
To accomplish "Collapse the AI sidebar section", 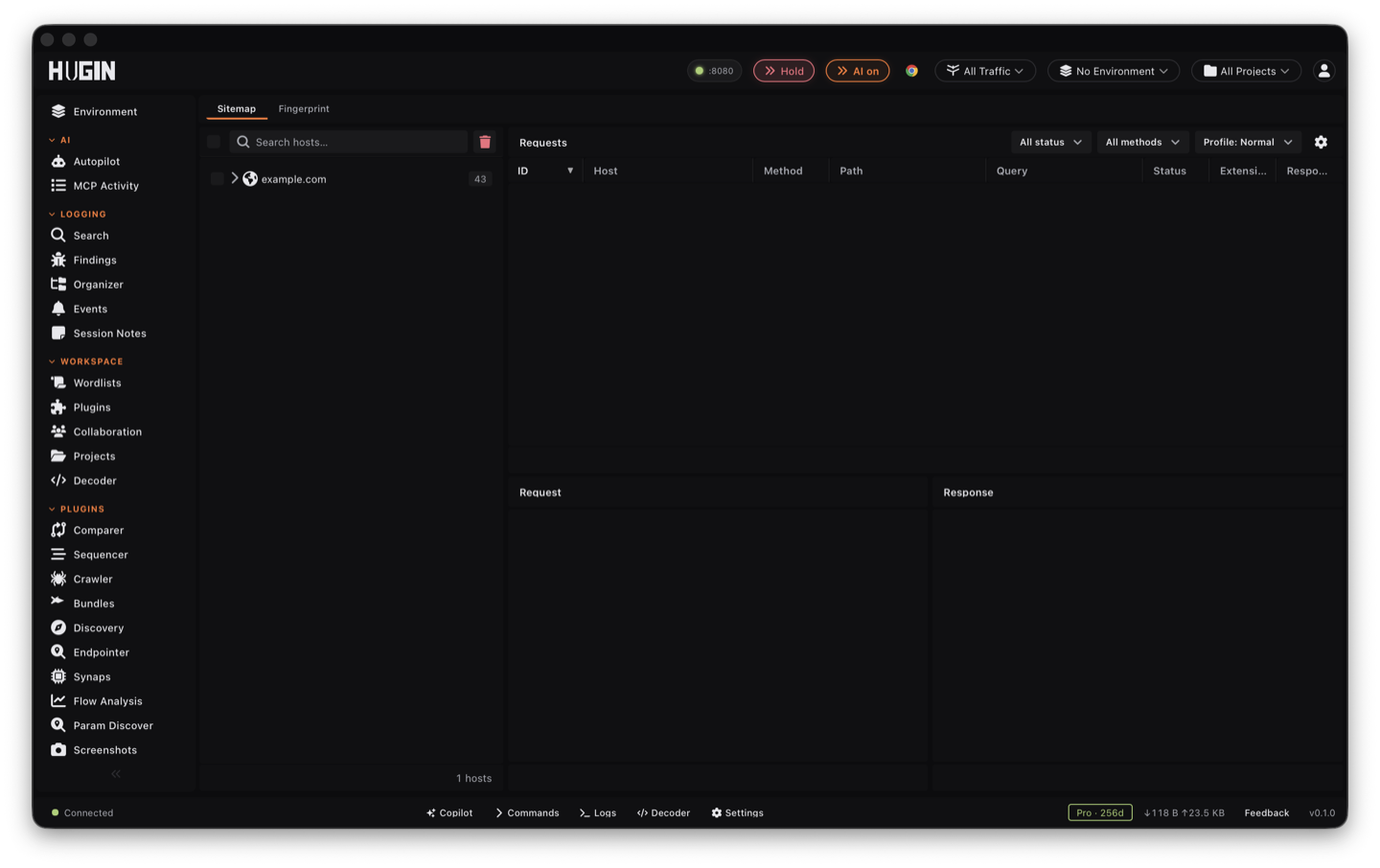I will click(59, 140).
